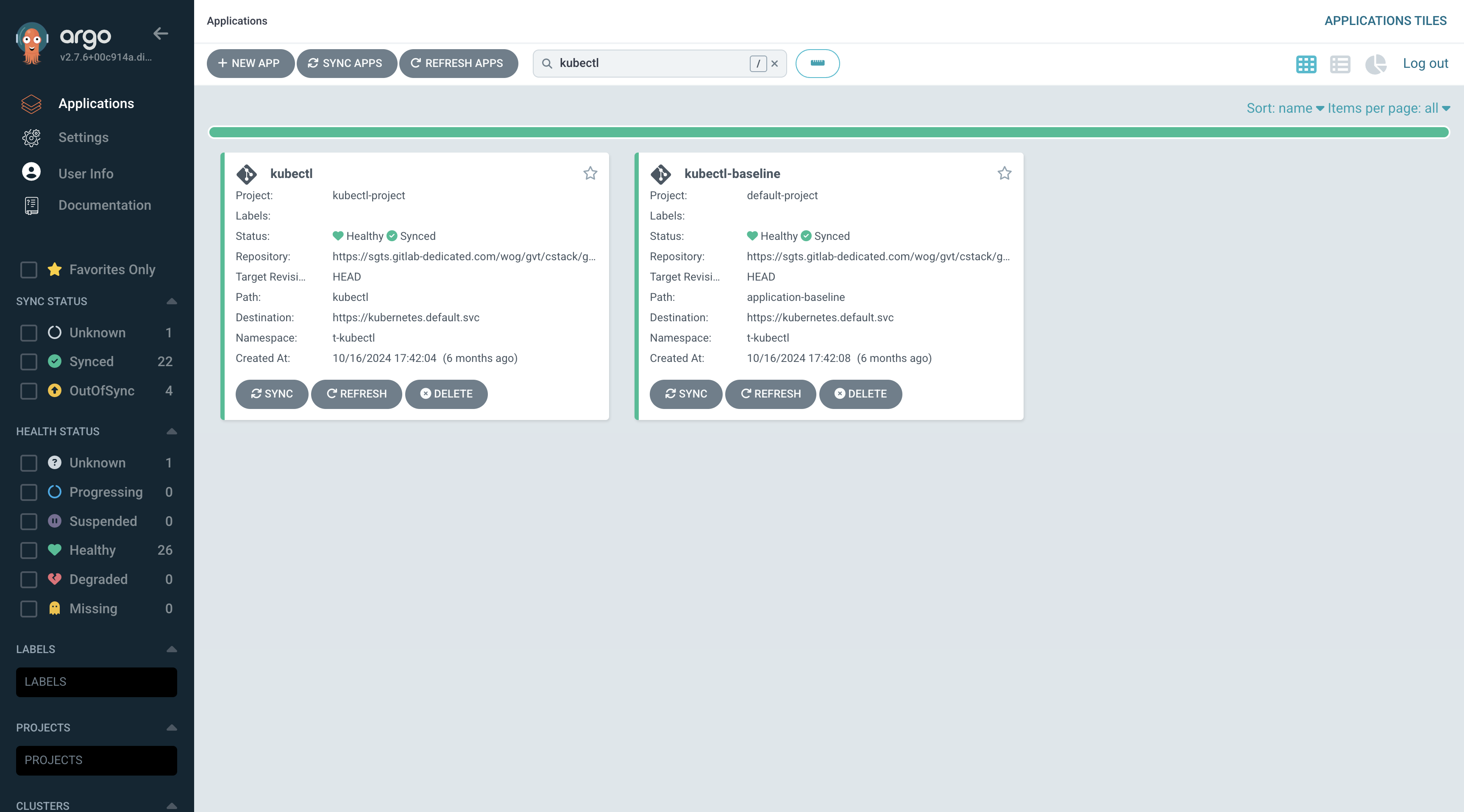Switch to list view of applications
The width and height of the screenshot is (1464, 812).
pos(1340,64)
